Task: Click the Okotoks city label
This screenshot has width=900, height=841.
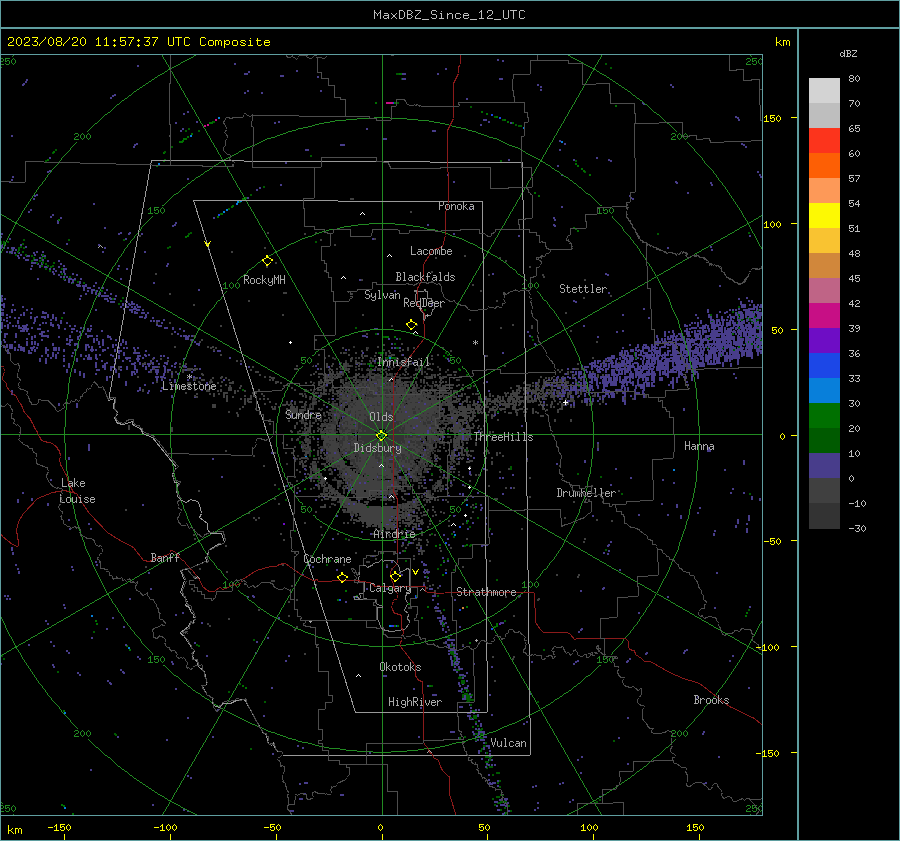Action: tap(400, 667)
